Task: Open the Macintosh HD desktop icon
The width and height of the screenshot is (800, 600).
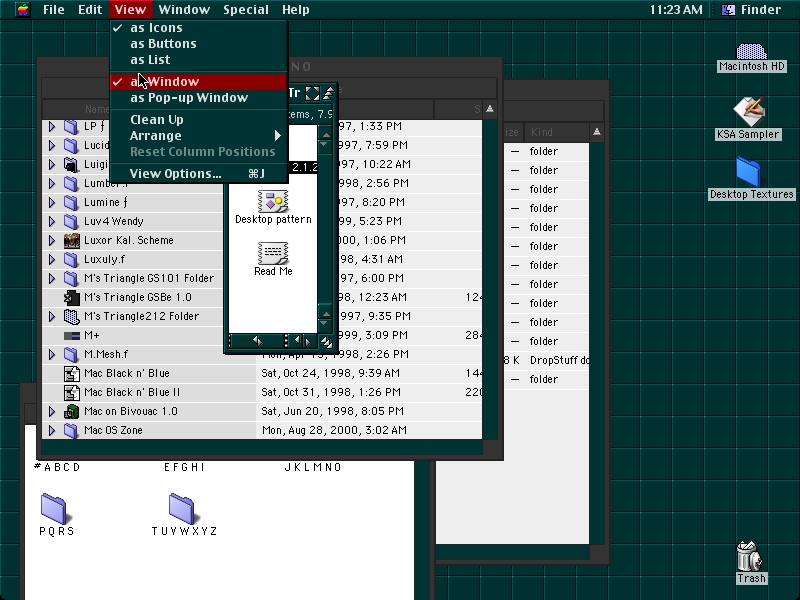Action: click(751, 52)
